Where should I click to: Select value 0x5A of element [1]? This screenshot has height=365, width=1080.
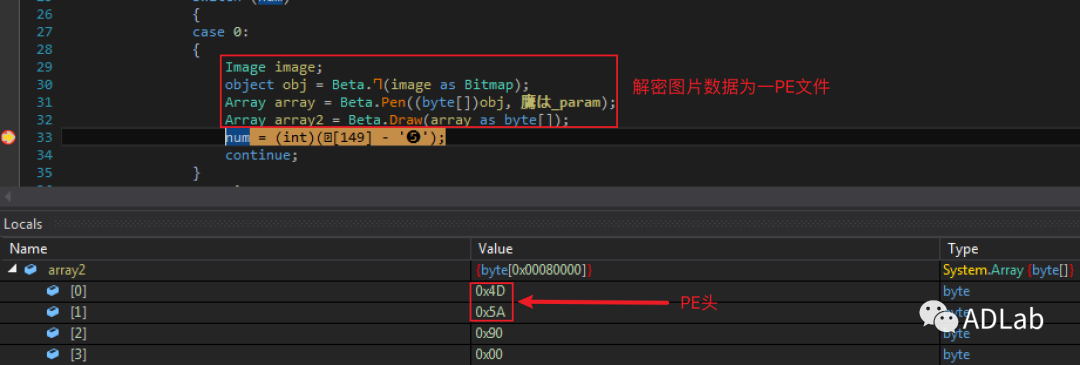click(490, 312)
